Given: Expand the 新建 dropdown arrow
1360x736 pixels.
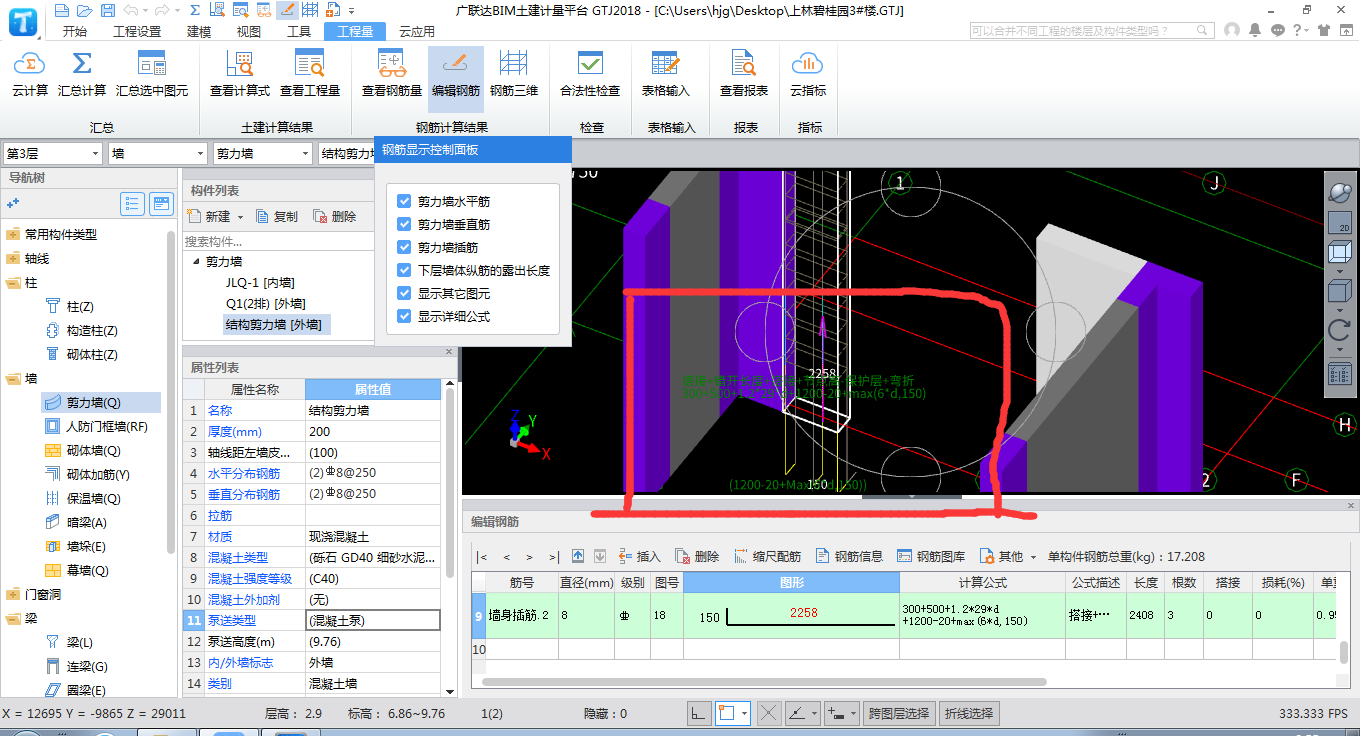Looking at the screenshot, I should (240, 217).
